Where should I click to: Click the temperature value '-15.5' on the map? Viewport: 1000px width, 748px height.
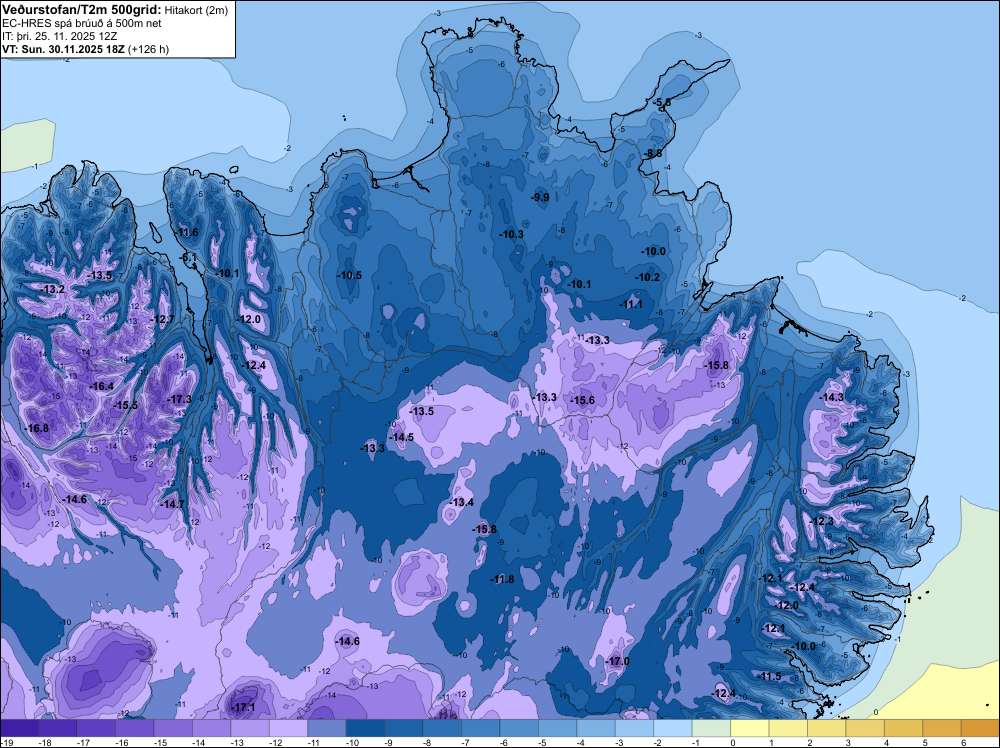126,406
